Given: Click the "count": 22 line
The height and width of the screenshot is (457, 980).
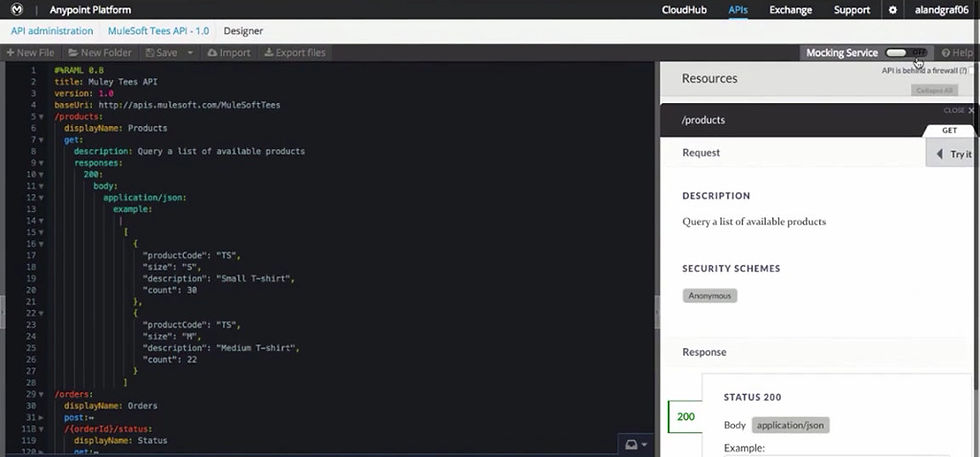Looking at the screenshot, I should (x=170, y=359).
